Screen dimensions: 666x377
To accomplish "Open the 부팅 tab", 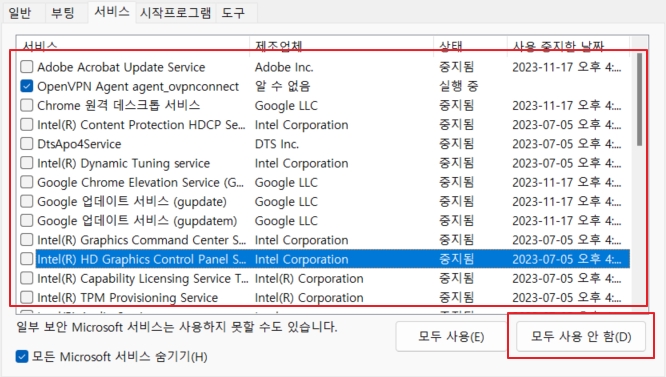I will (63, 12).
